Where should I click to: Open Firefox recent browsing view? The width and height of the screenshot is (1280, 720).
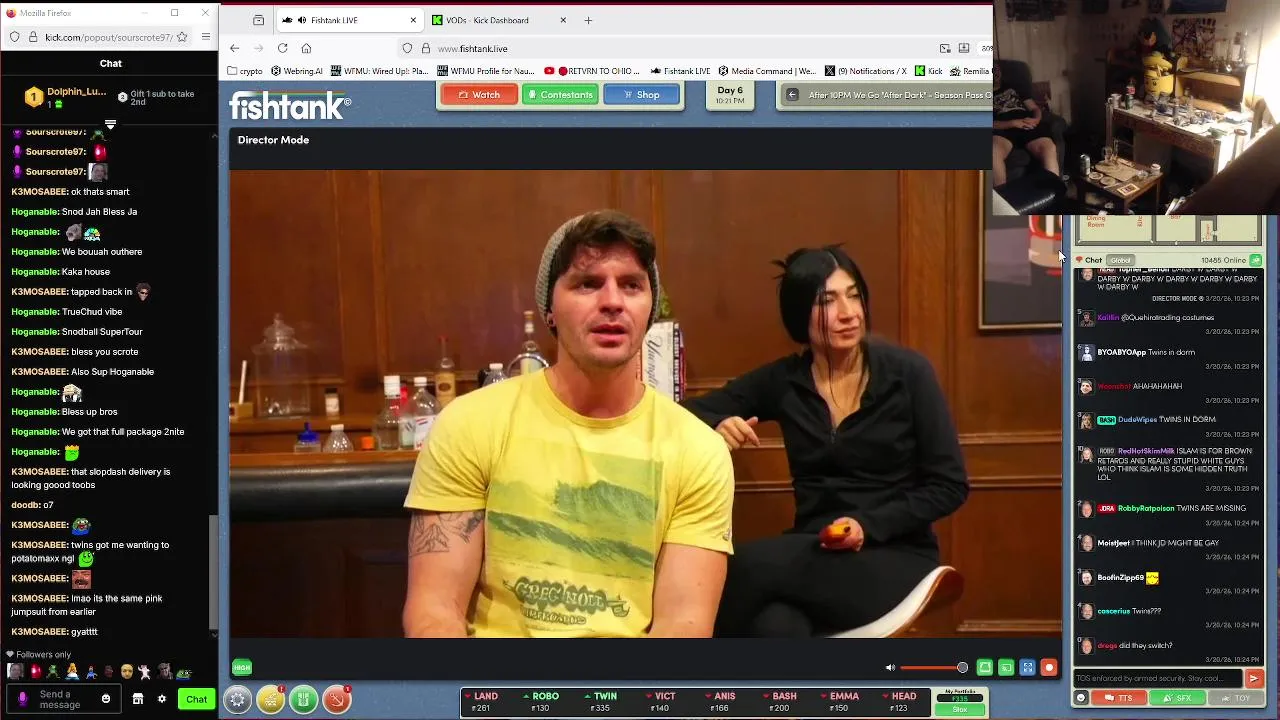tap(258, 20)
